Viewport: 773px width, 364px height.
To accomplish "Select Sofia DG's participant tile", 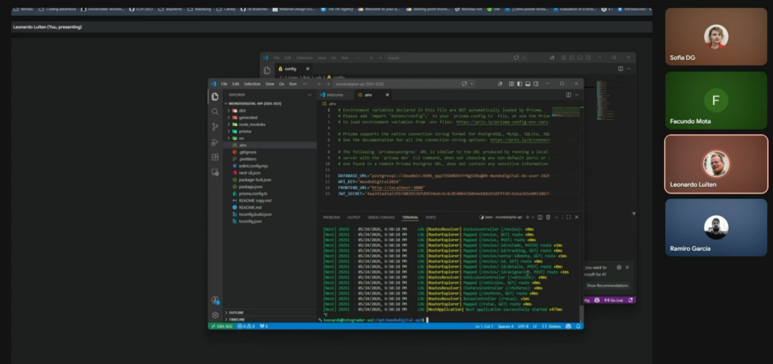I will point(716,36).
